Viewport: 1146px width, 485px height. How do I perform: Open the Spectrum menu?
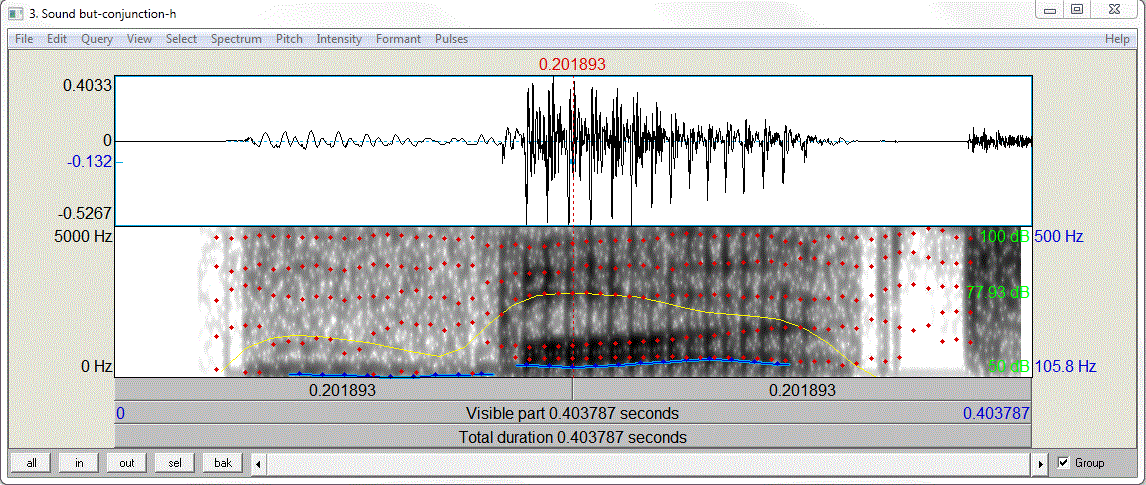pos(236,39)
